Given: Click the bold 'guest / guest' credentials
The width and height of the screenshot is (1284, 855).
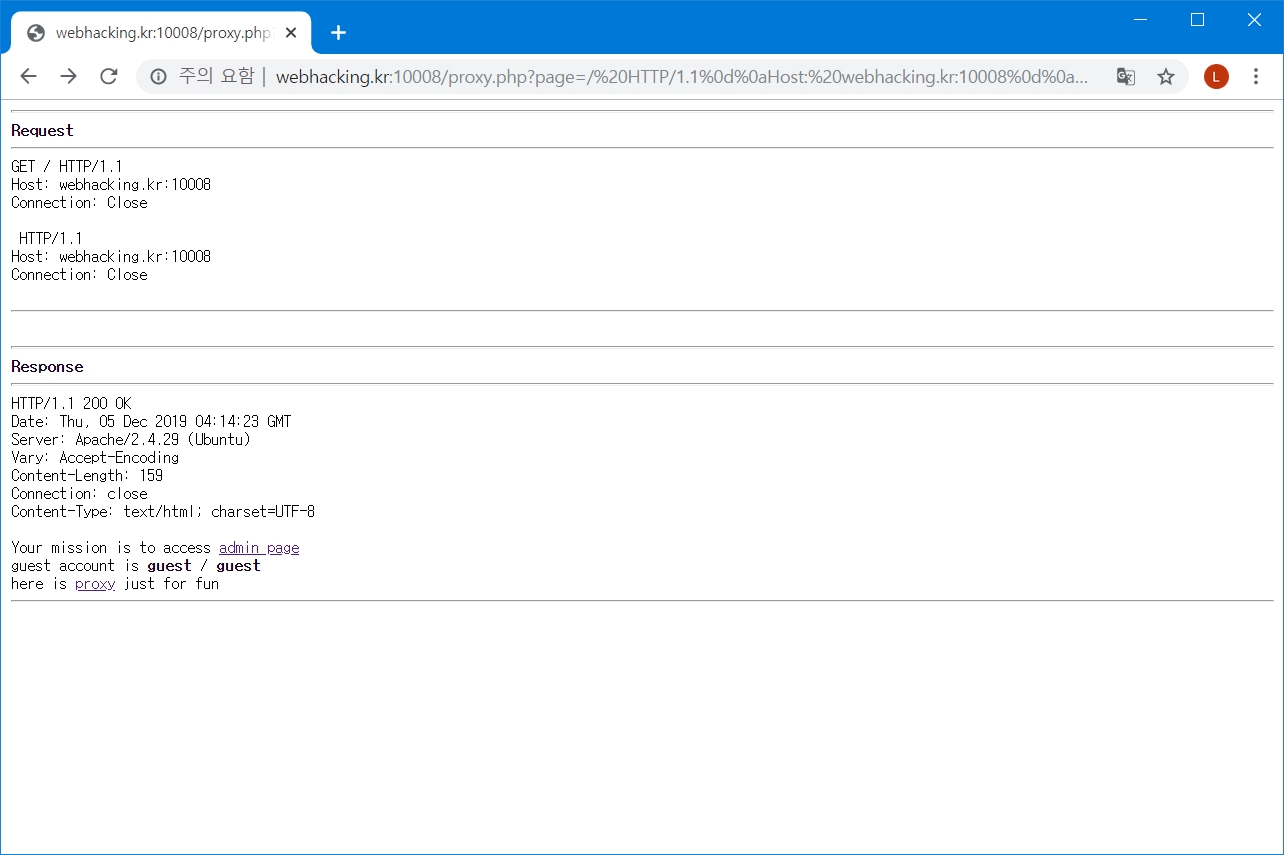Looking at the screenshot, I should tap(204, 566).
